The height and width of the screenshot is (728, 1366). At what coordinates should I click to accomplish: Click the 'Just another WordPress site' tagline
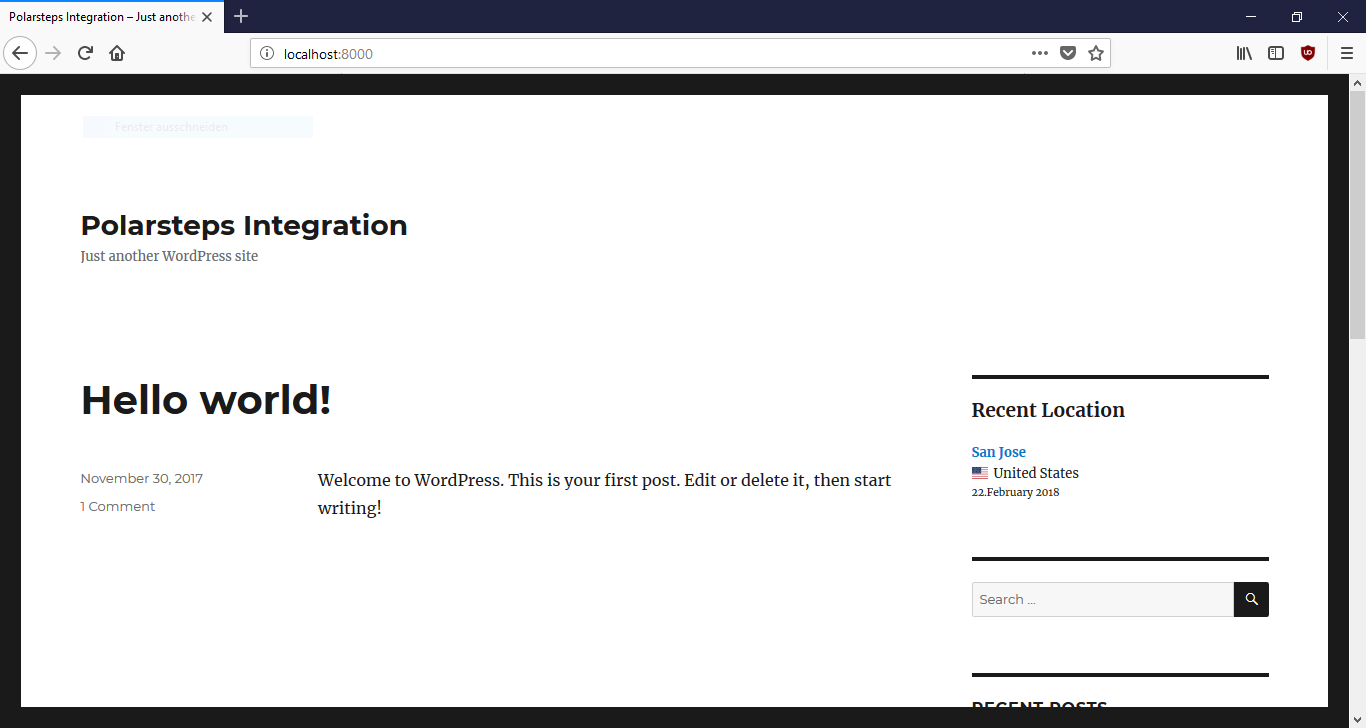[170, 256]
